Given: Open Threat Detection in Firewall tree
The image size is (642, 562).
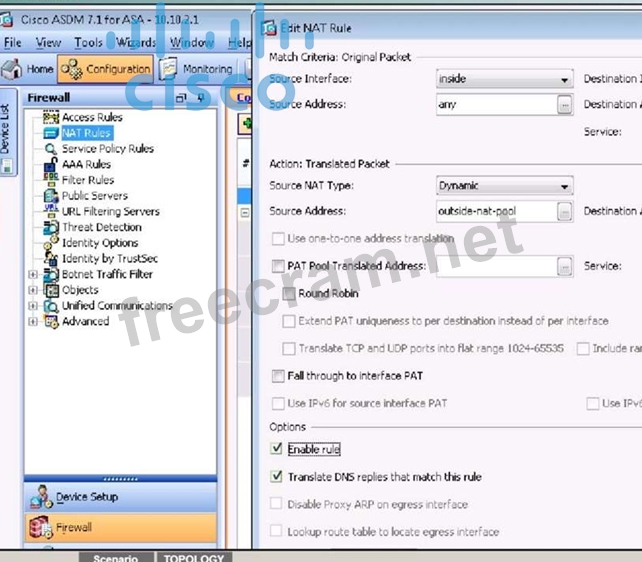Looking at the screenshot, I should (100, 227).
